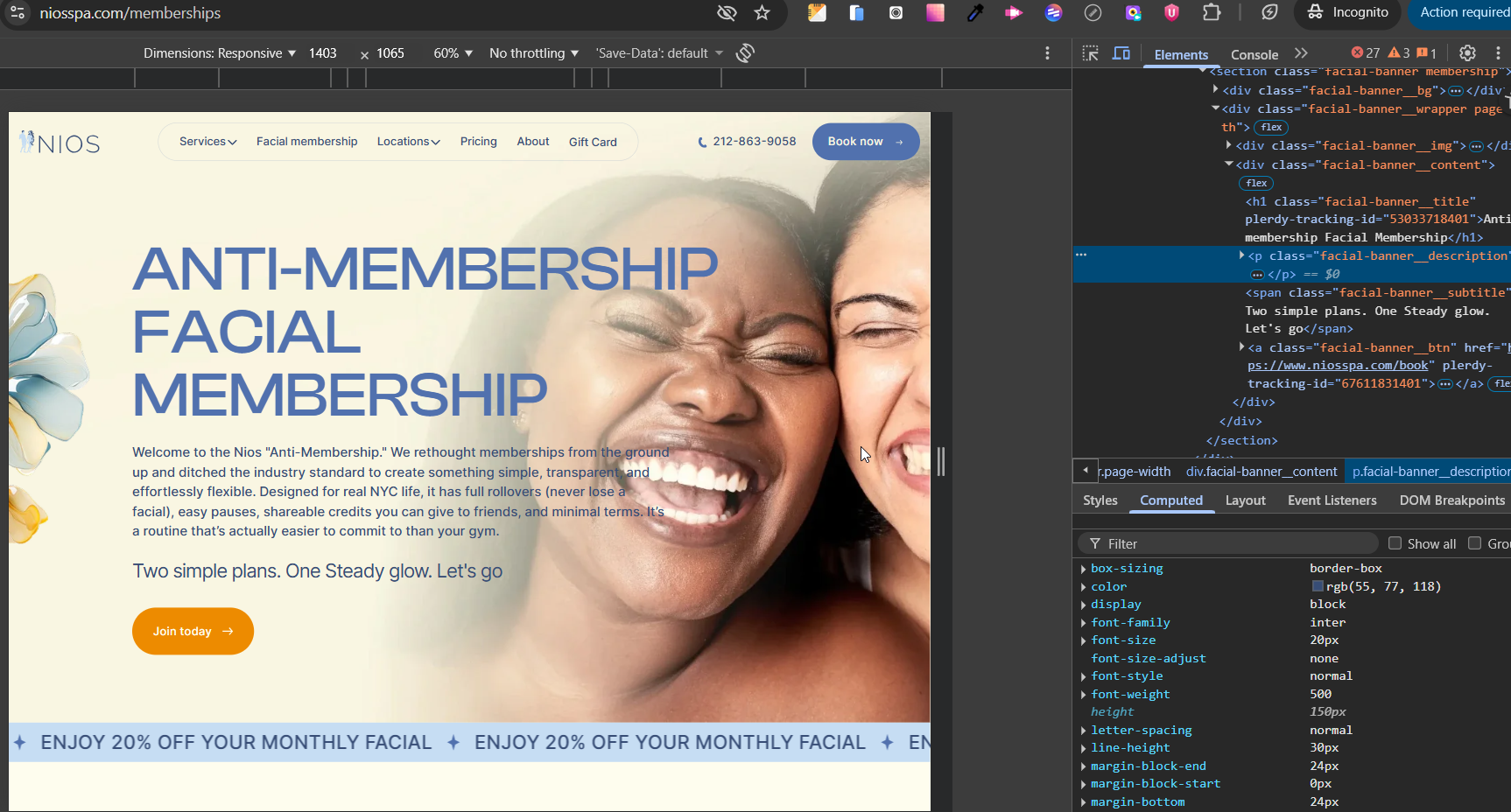
Task: Switch to the Elements tab
Action: (x=1181, y=54)
